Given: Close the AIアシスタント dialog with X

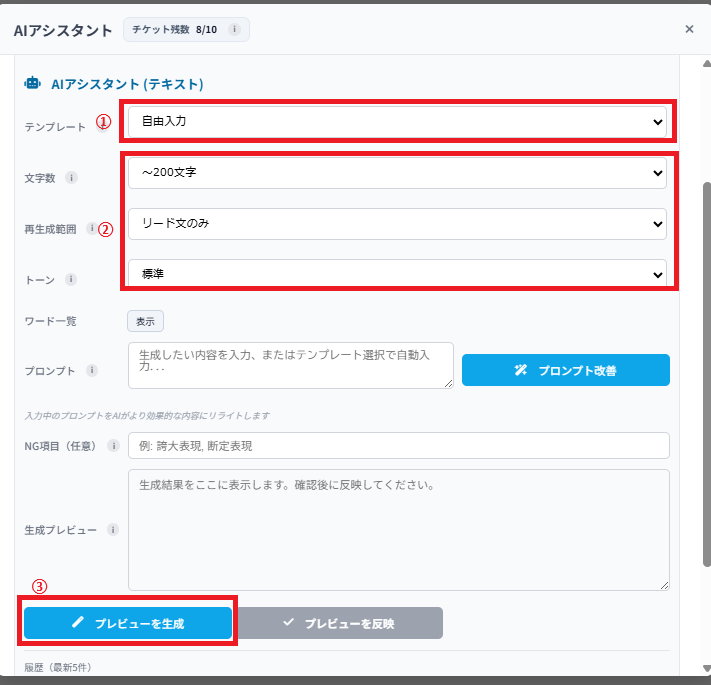Looking at the screenshot, I should point(689,29).
